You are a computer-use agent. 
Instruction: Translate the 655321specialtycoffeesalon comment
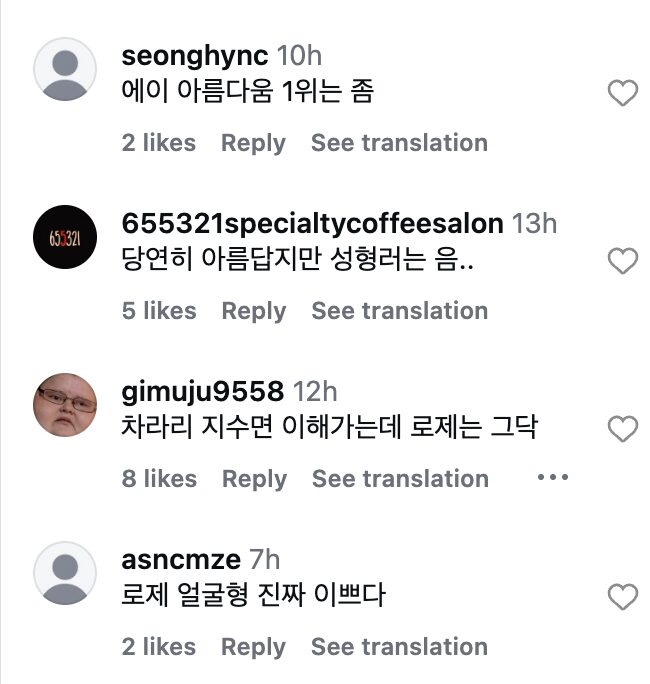[x=399, y=311]
